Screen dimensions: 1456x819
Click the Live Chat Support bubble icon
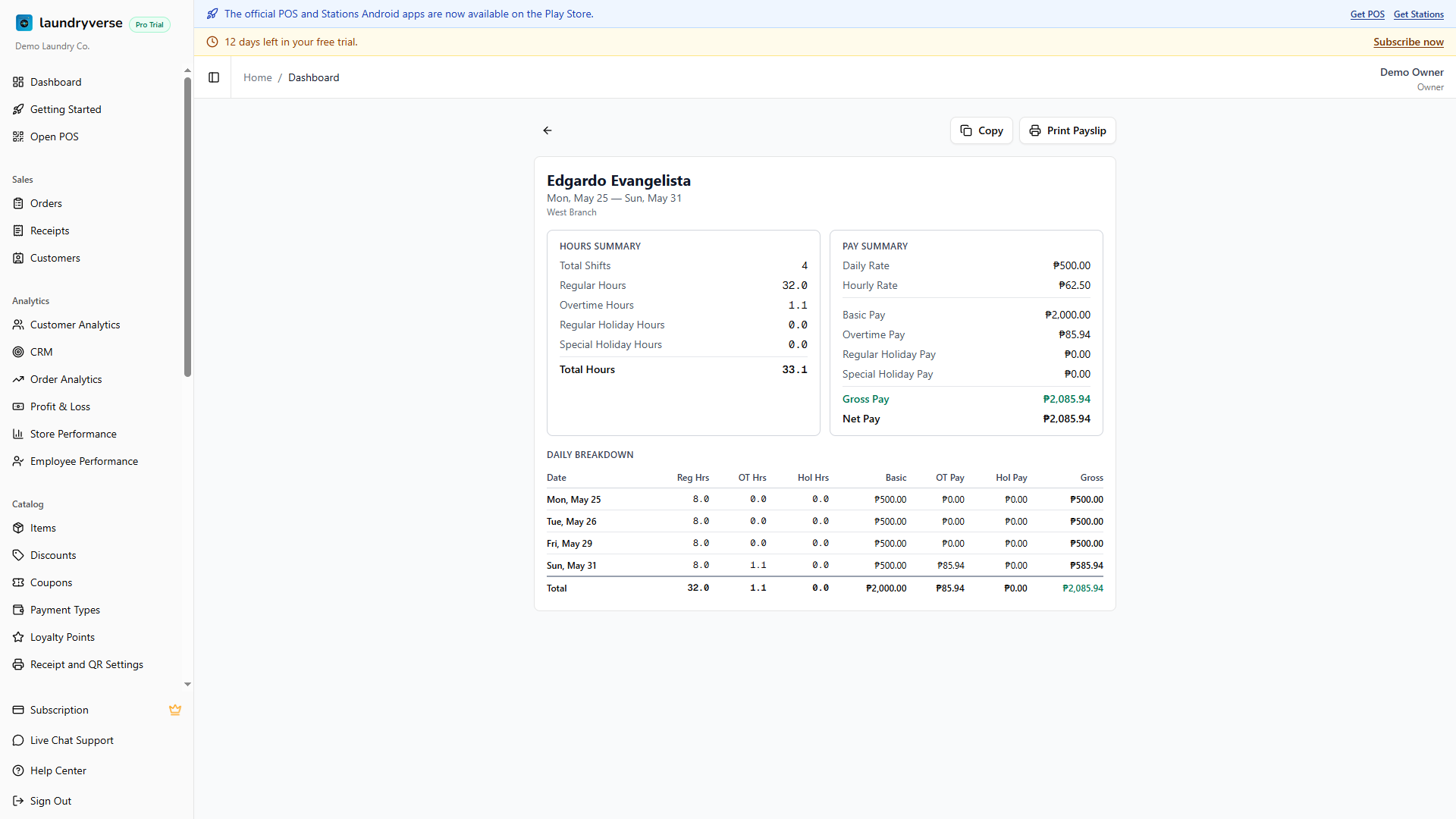click(x=18, y=740)
